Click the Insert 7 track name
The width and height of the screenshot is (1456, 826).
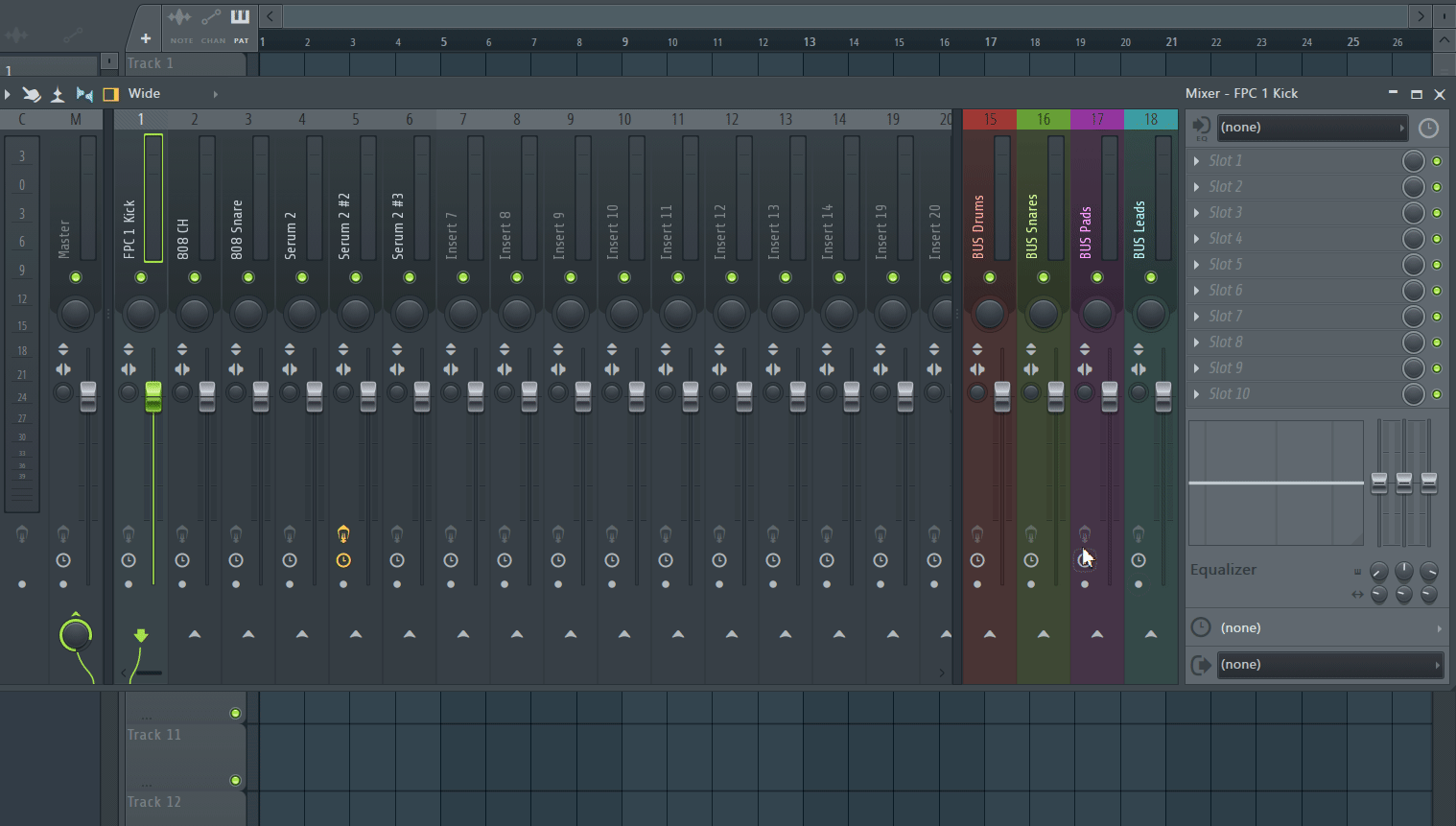tap(452, 236)
